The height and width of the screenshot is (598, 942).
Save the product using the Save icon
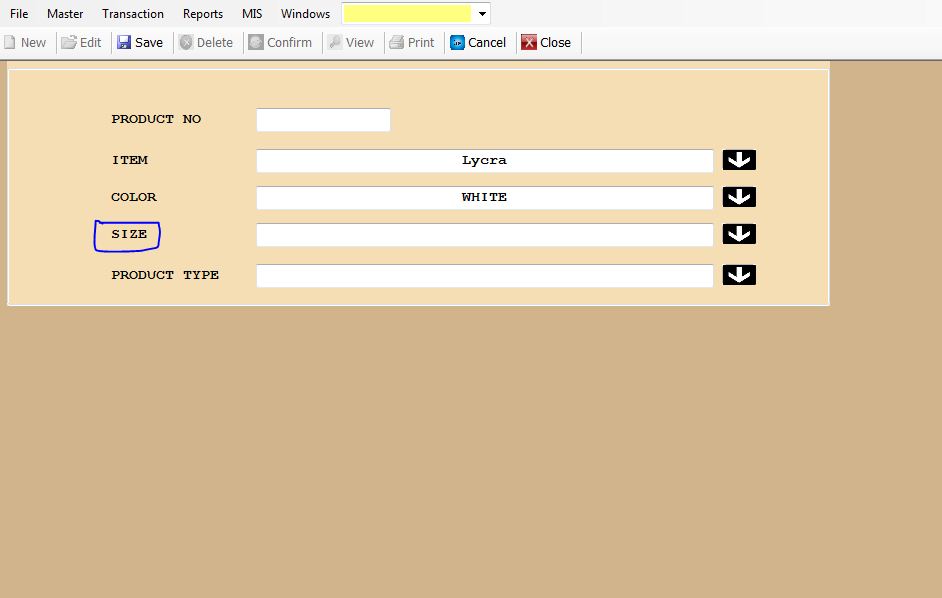point(124,43)
